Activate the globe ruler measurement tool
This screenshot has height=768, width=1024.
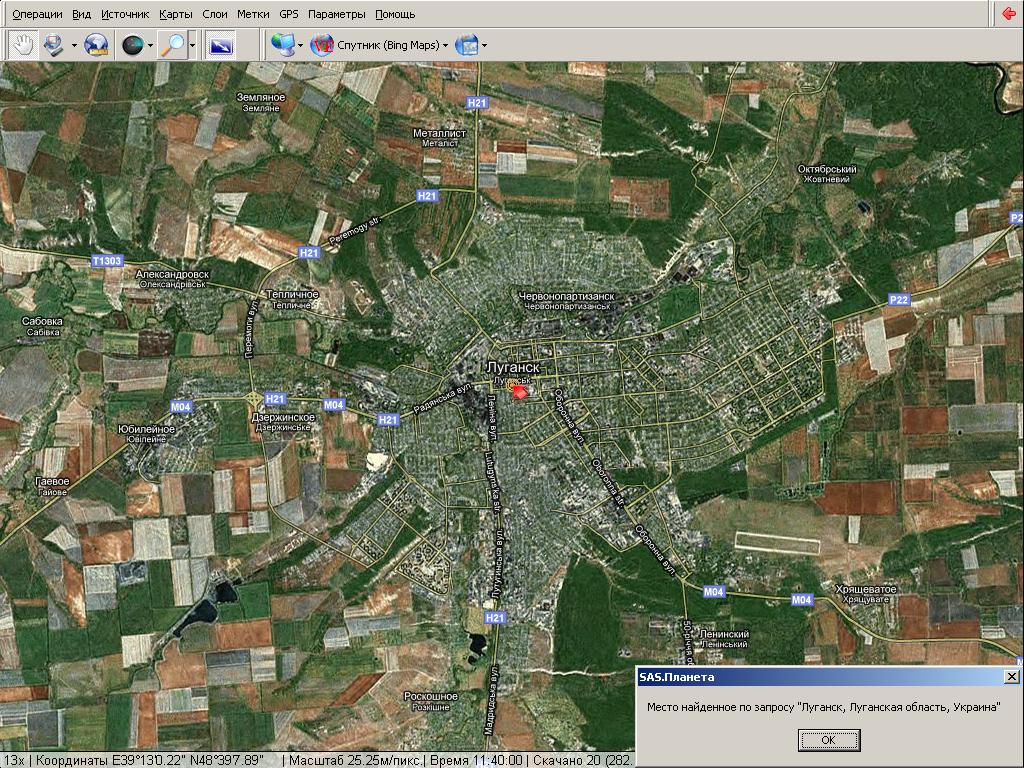click(96, 45)
